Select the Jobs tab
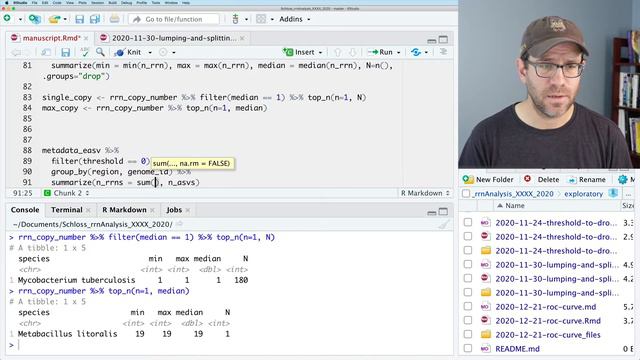 tap(174, 210)
